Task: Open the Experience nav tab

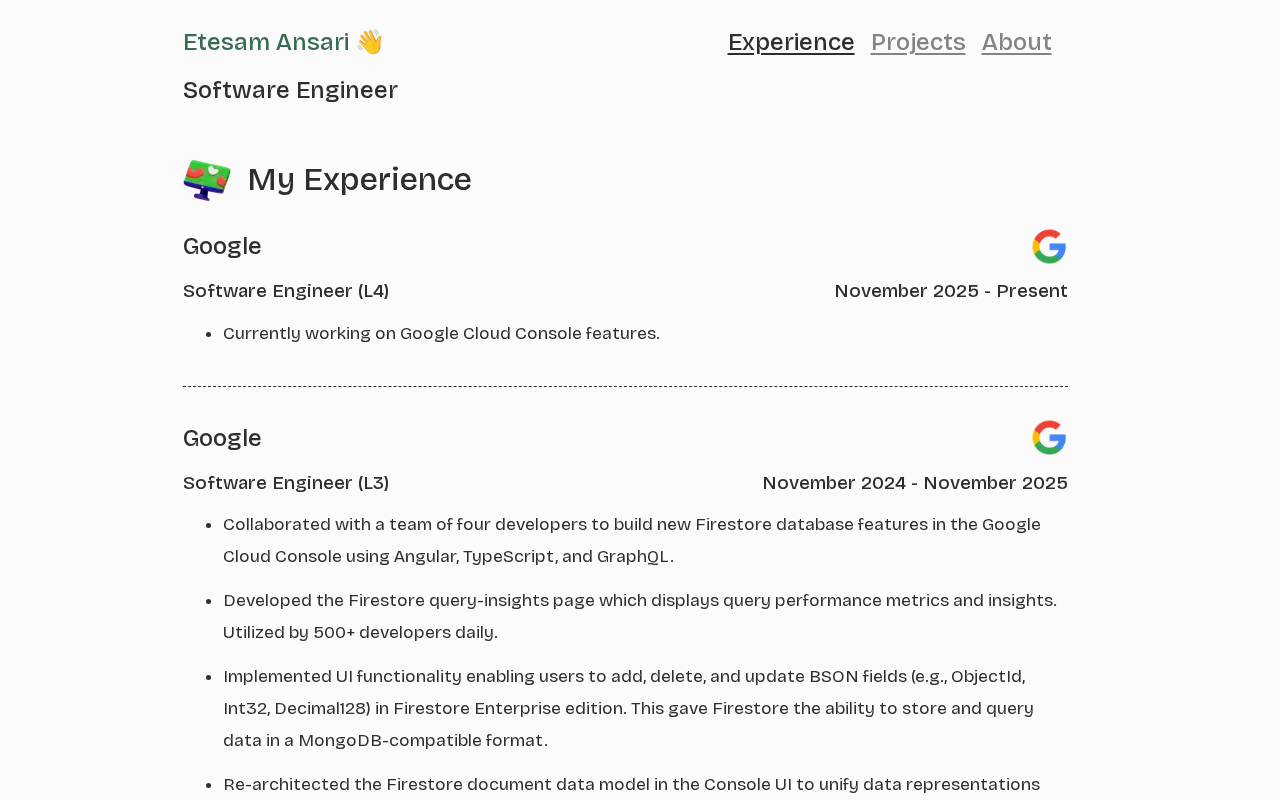Action: pyautogui.click(x=790, y=42)
